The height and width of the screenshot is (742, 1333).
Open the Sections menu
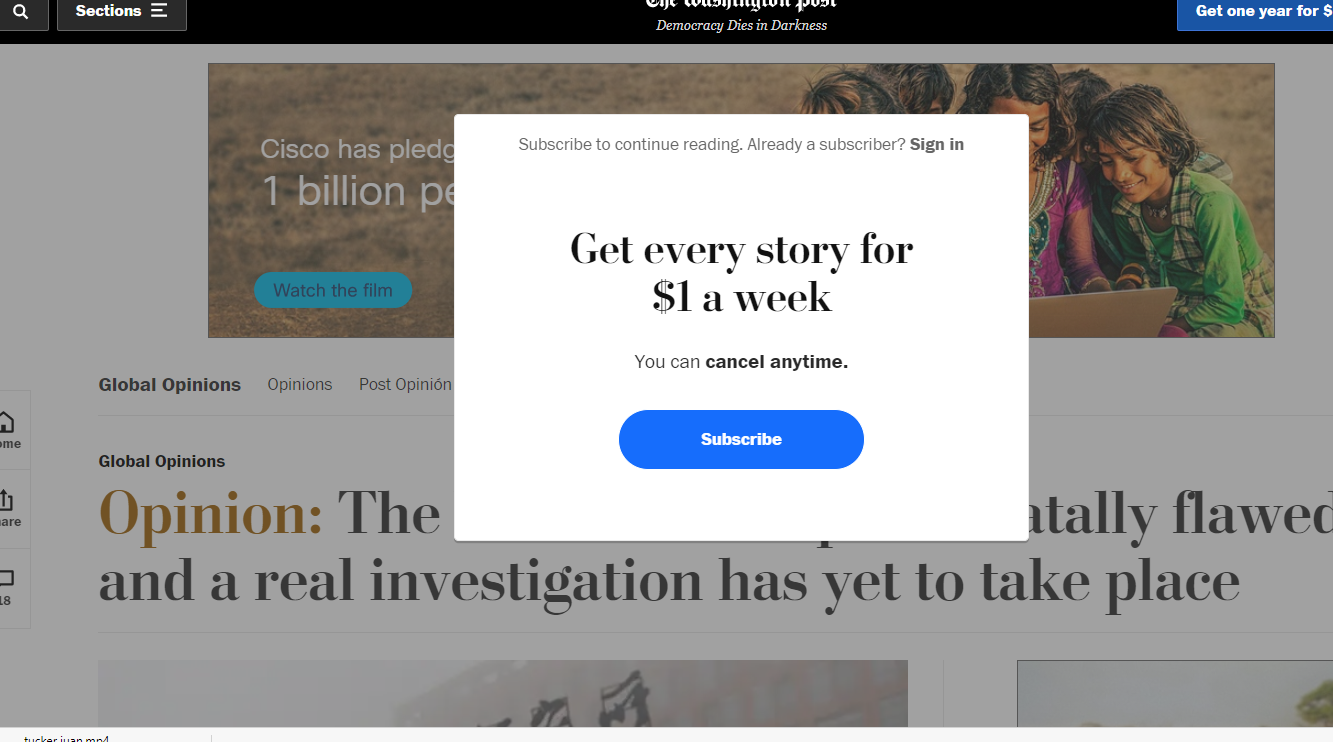[122, 12]
